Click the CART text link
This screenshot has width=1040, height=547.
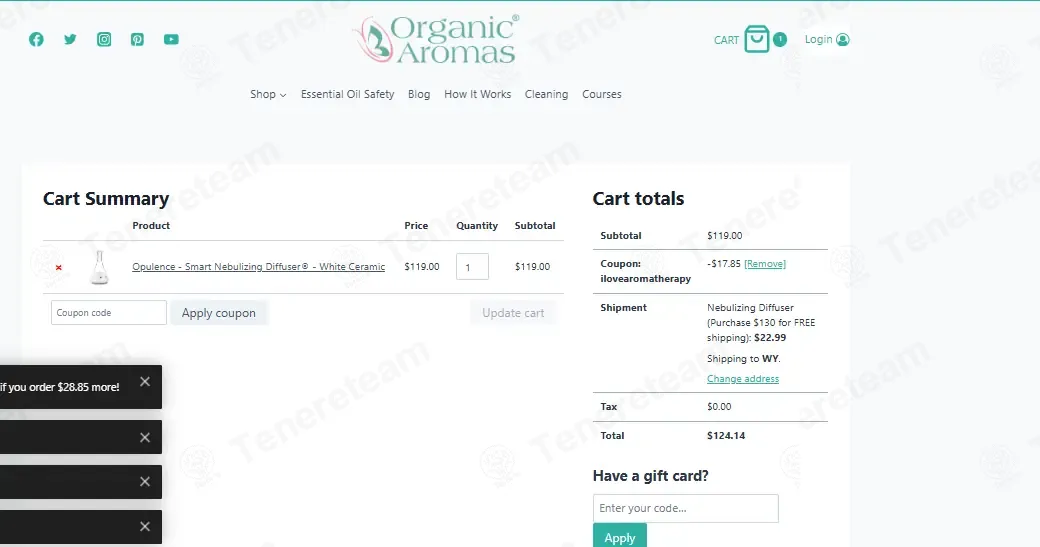coord(726,40)
